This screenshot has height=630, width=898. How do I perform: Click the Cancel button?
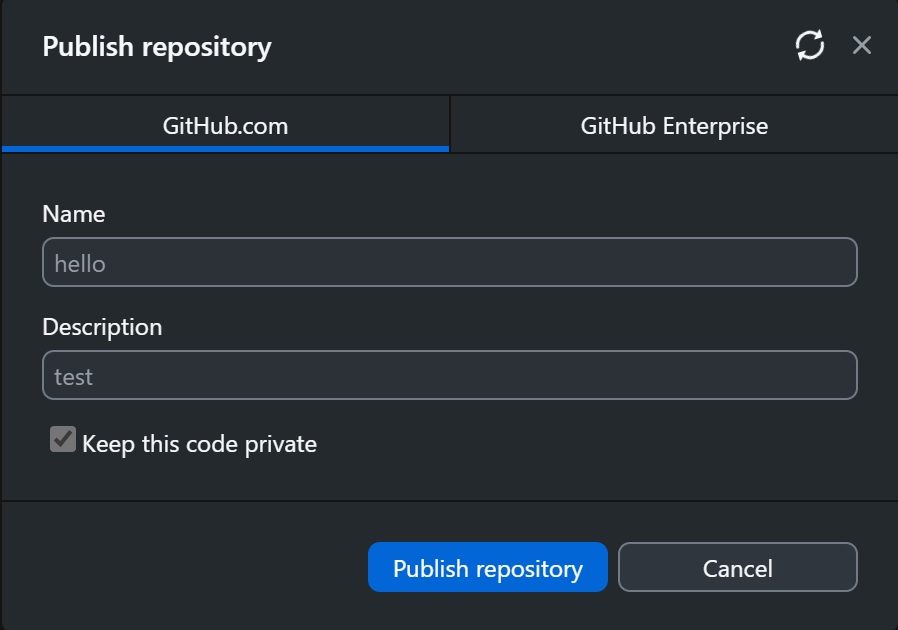tap(737, 568)
